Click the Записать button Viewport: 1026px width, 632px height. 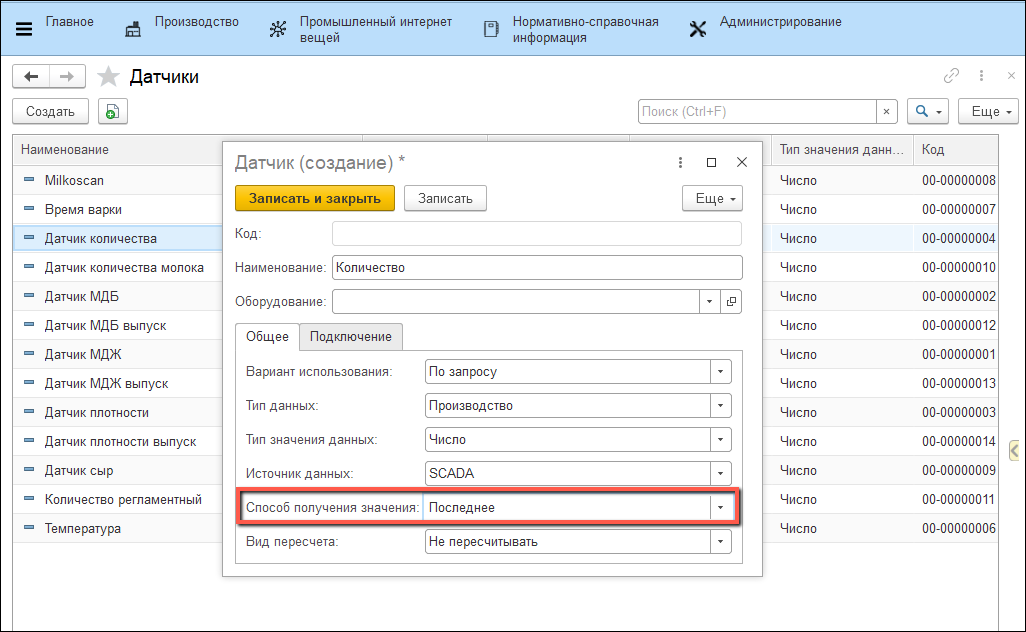pyautogui.click(x=444, y=198)
